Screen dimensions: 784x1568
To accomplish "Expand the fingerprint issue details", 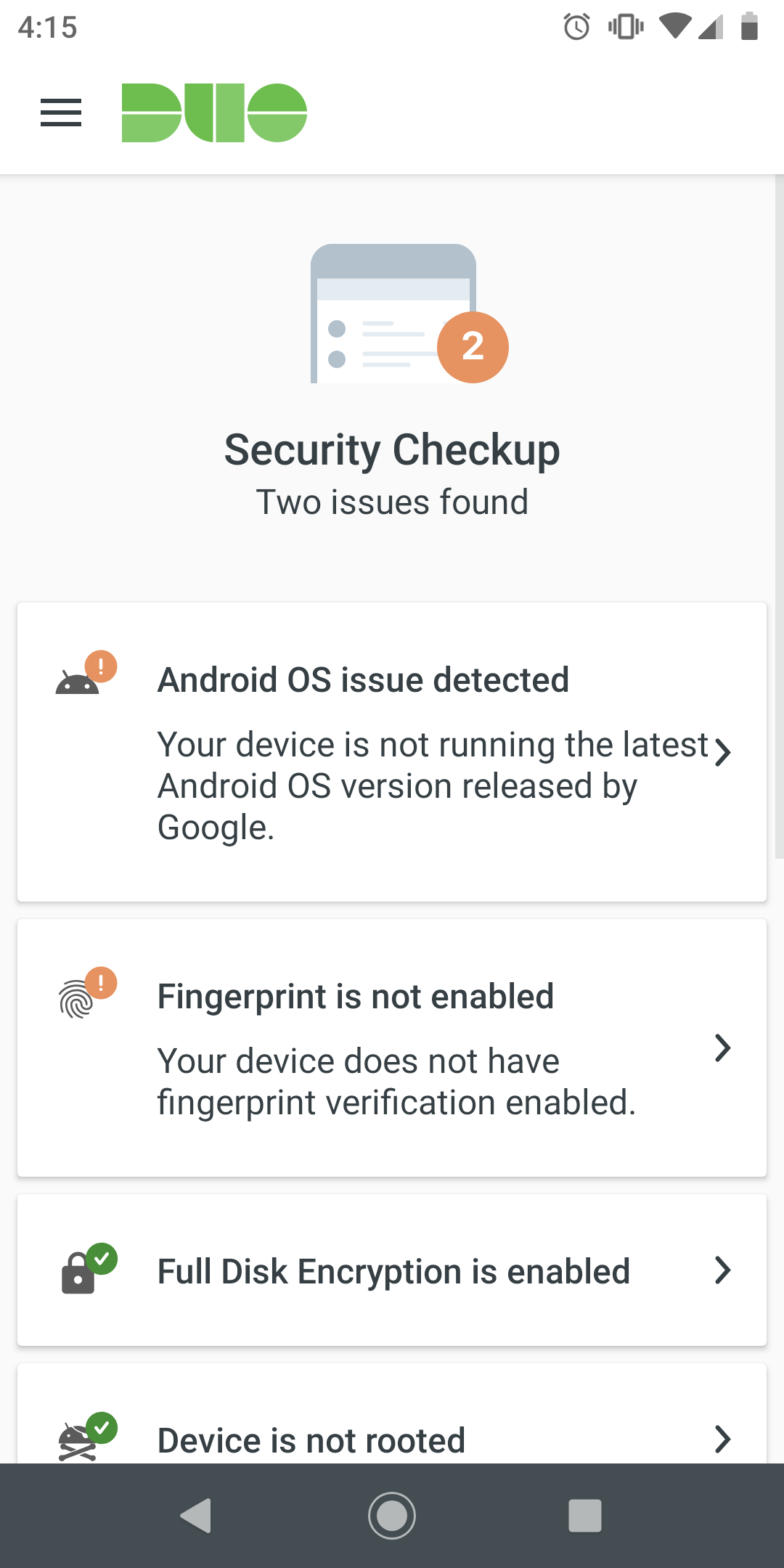I will tap(722, 1048).
